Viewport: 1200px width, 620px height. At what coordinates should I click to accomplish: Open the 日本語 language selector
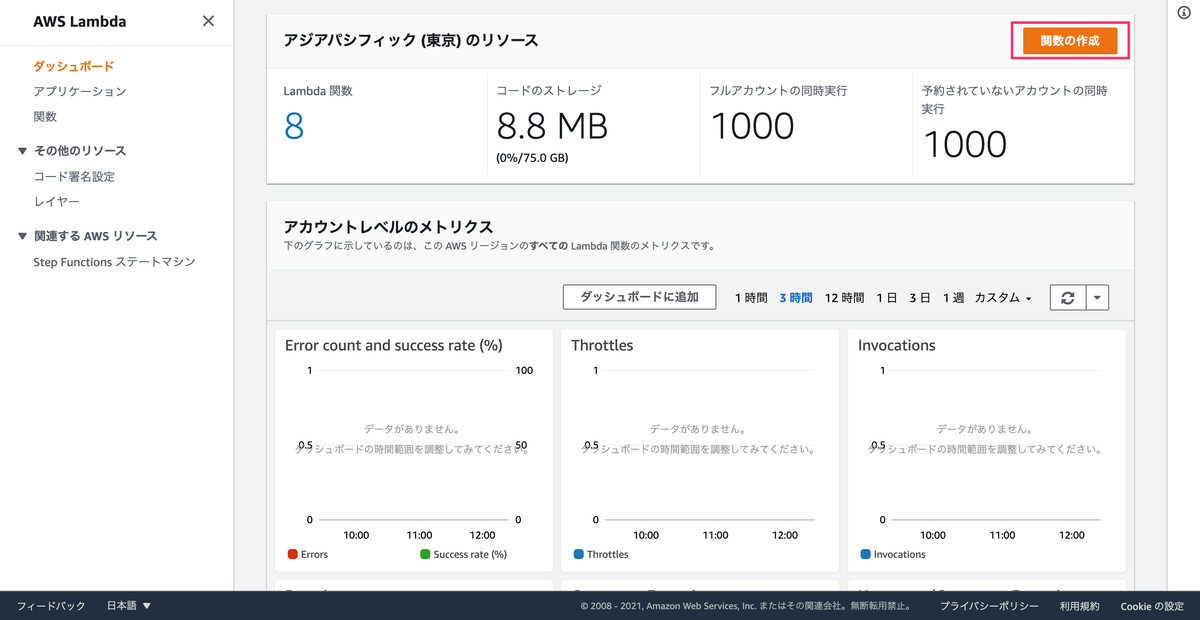(x=129, y=606)
